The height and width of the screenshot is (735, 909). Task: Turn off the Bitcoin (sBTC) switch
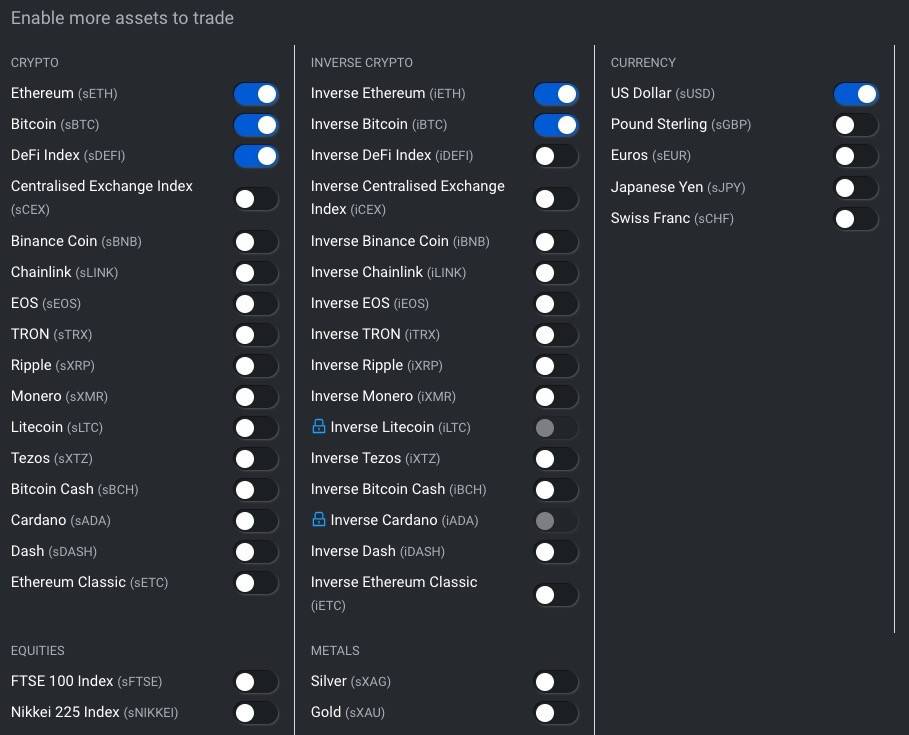click(x=256, y=125)
